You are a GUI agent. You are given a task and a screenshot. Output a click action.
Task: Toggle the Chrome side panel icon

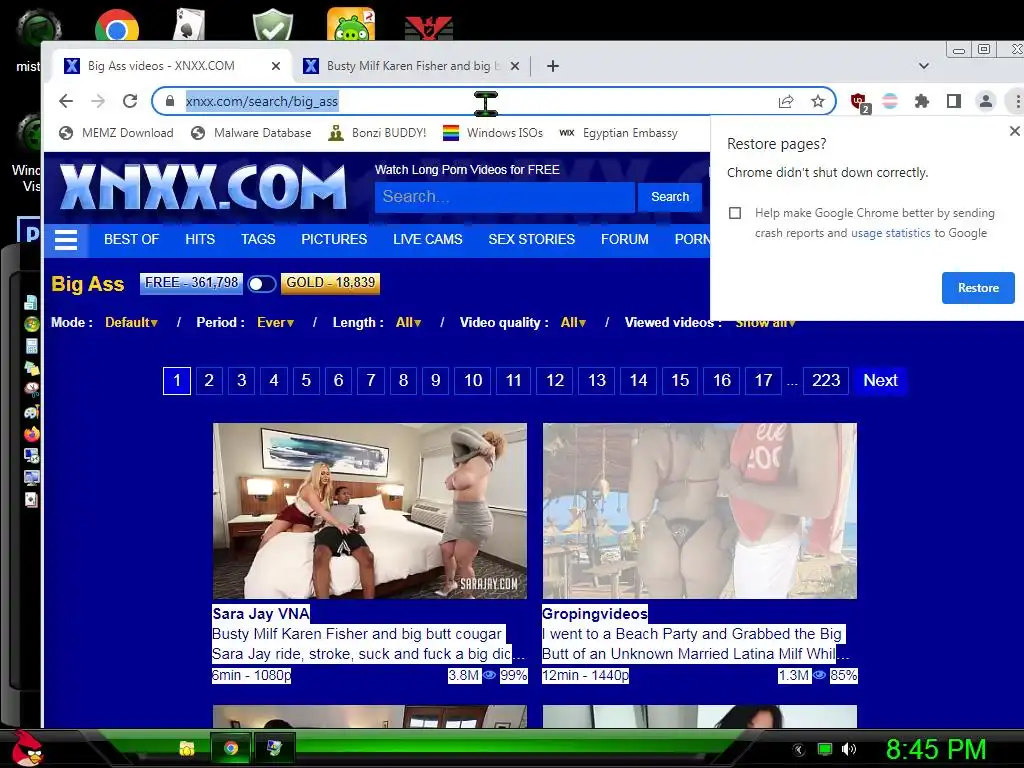pyautogui.click(x=953, y=101)
